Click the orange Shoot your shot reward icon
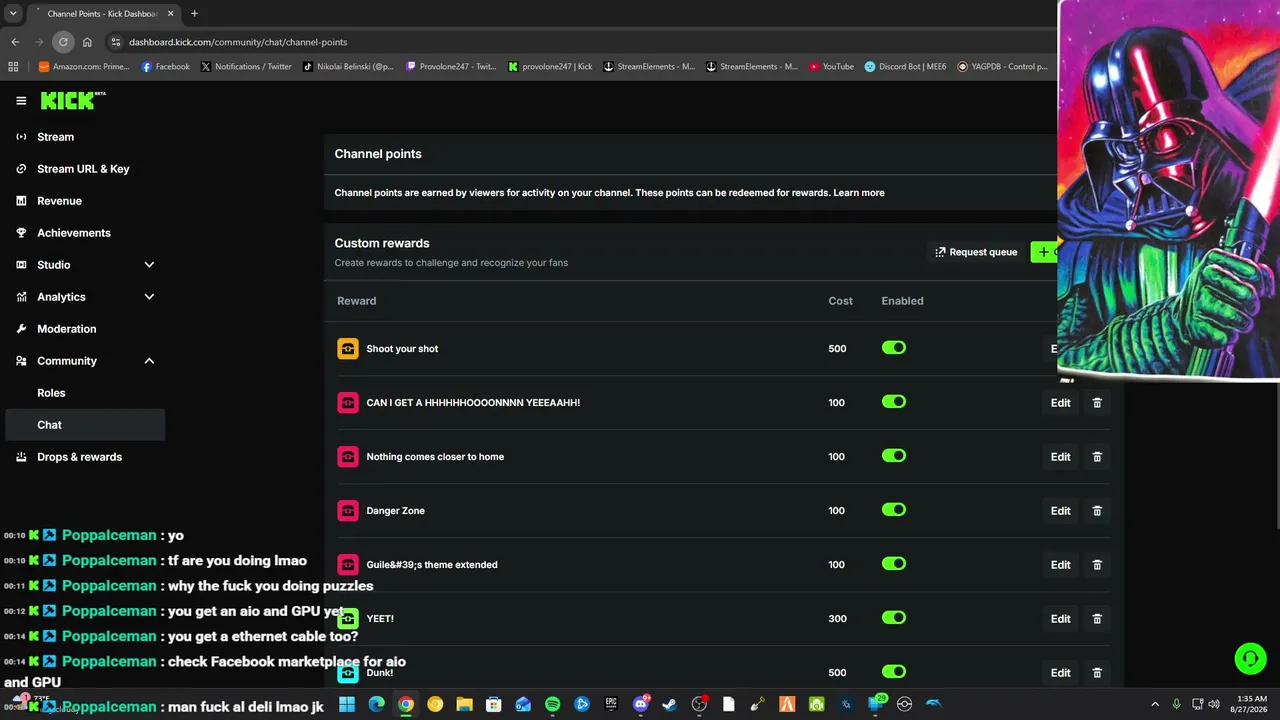 [348, 349]
